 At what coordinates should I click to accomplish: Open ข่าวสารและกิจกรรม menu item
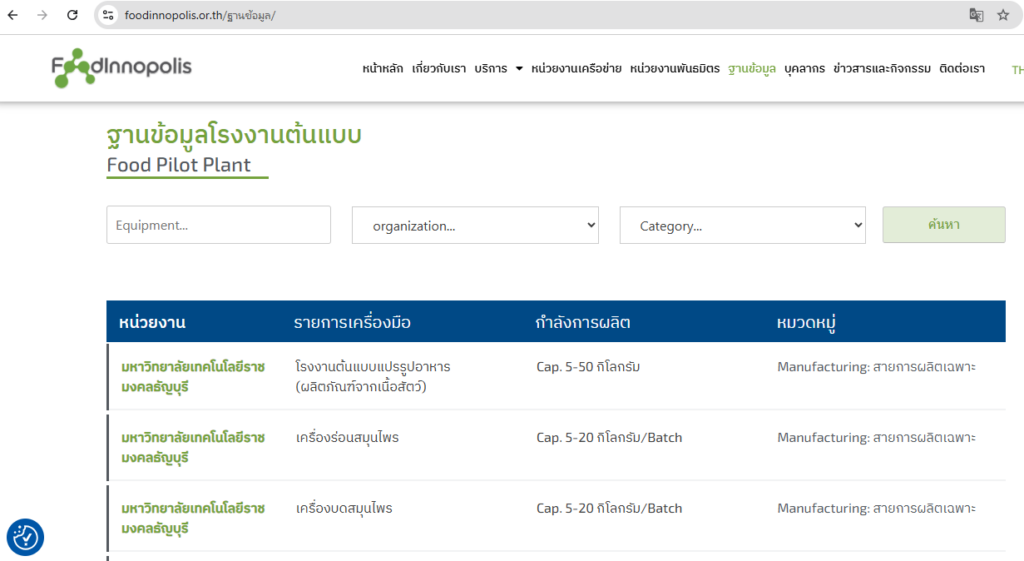pyautogui.click(x=882, y=69)
